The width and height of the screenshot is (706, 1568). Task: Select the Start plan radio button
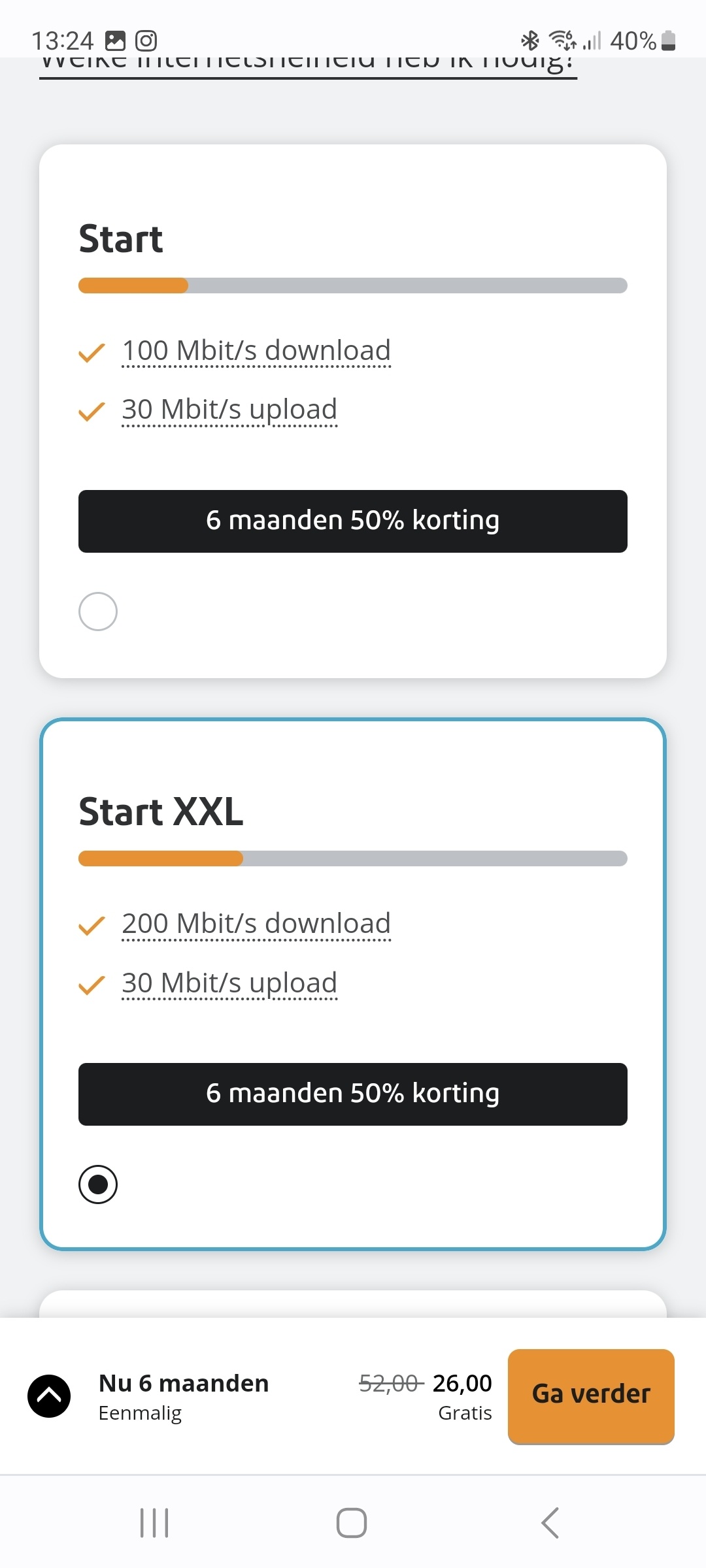coord(97,610)
